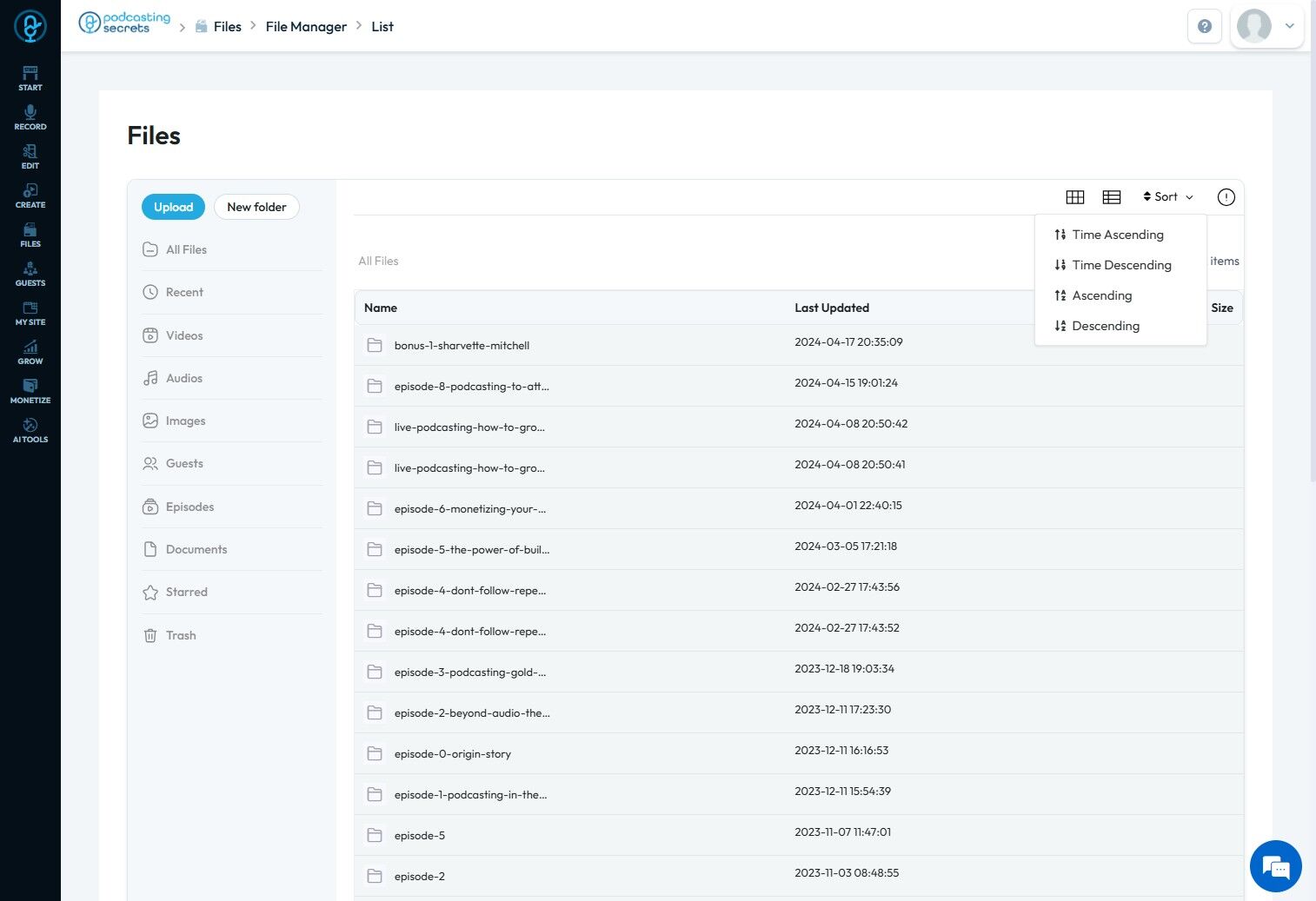Screen dimensions: 1316x901
Task: Open the MONETIZE section
Action: tap(30, 391)
